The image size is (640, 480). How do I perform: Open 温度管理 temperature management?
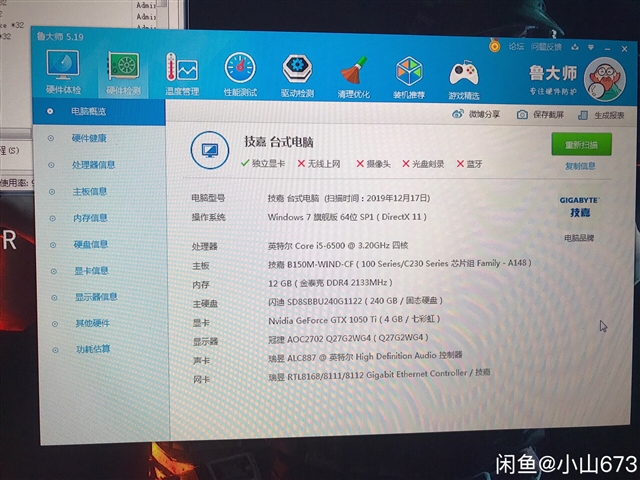click(x=182, y=75)
